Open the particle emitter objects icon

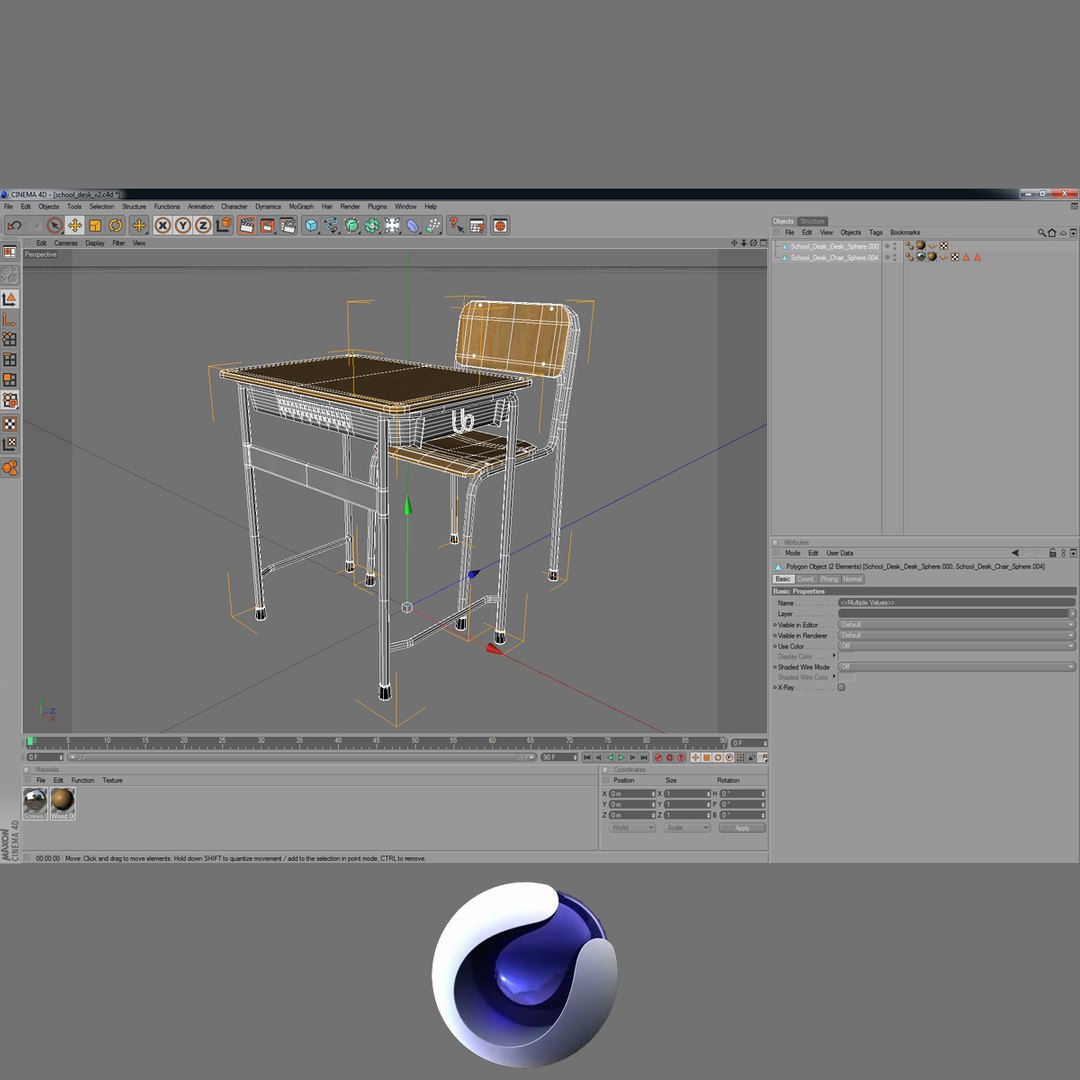coord(433,225)
